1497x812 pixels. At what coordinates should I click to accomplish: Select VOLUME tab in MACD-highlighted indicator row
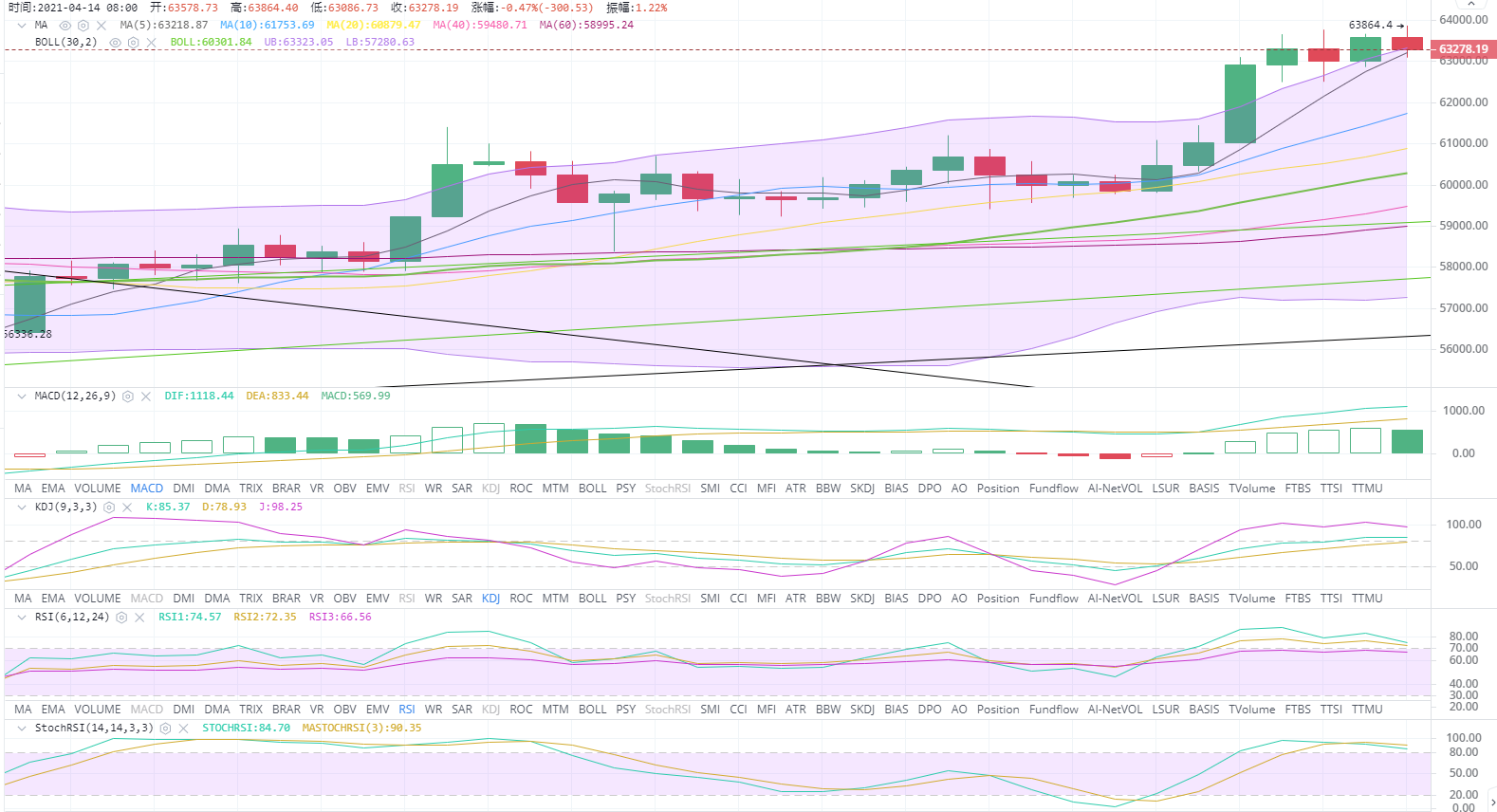(98, 489)
